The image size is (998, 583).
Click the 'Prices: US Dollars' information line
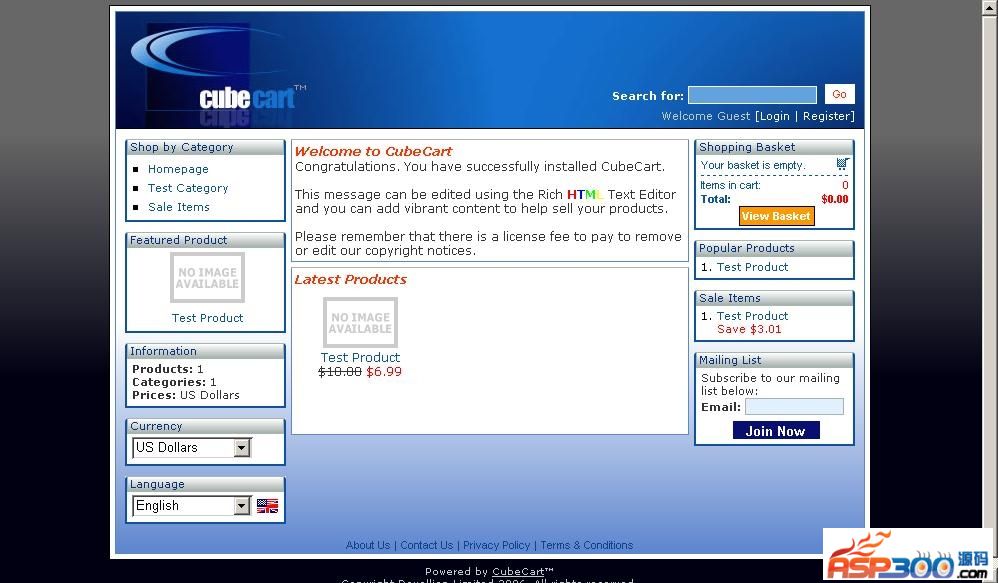(186, 395)
